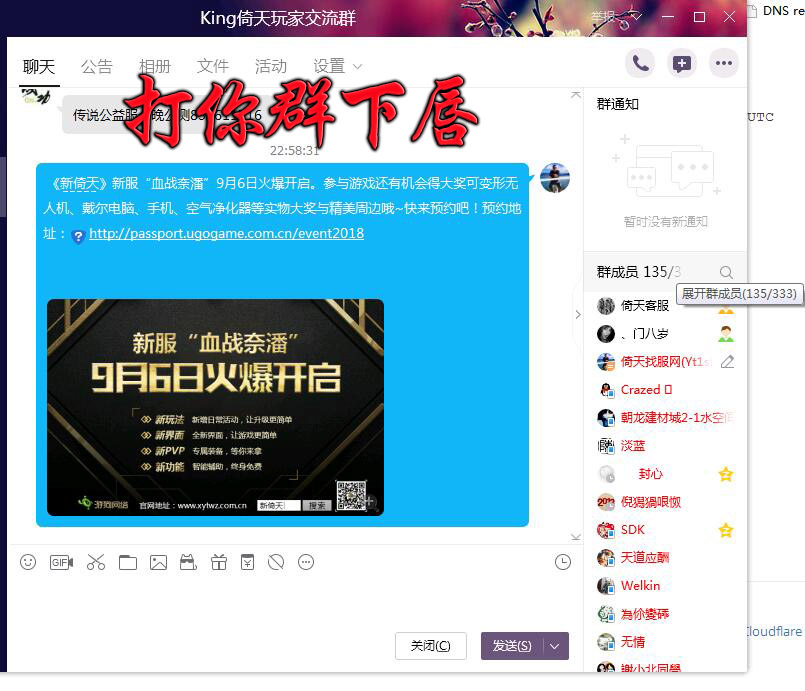
Task: Open the three-dot more options button
Action: click(723, 64)
